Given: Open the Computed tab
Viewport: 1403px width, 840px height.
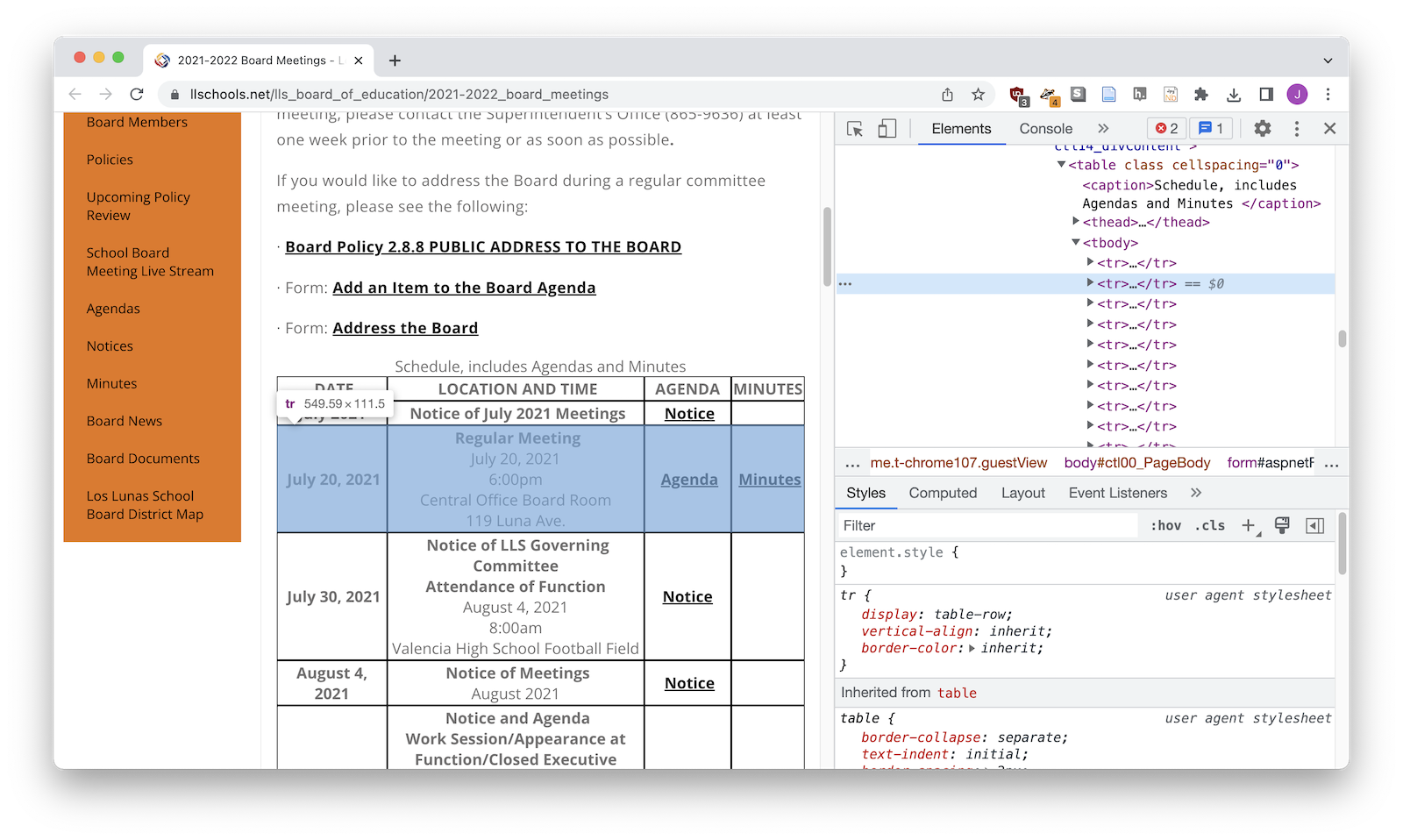Looking at the screenshot, I should click(943, 493).
